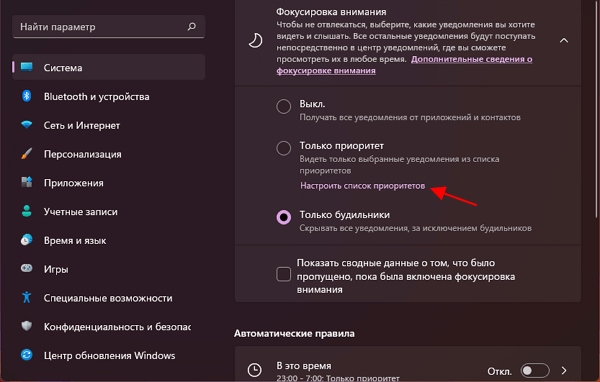Click the search magnifier icon

coord(192,26)
